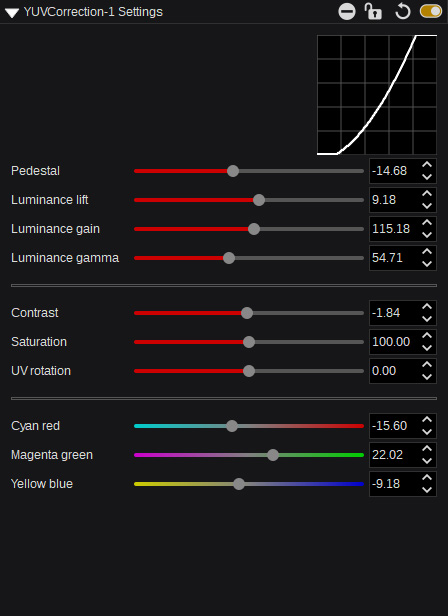Decrease Luminance gamma with down arrow
Image resolution: width=448 pixels, height=616 pixels.
point(427,264)
